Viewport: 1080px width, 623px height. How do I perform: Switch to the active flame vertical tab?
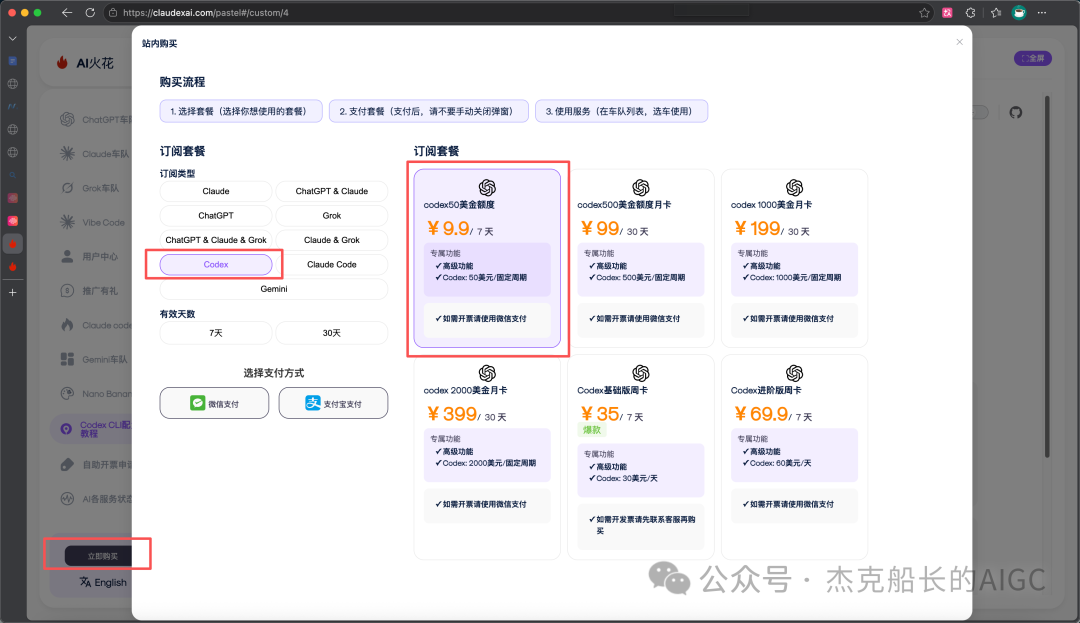point(12,244)
